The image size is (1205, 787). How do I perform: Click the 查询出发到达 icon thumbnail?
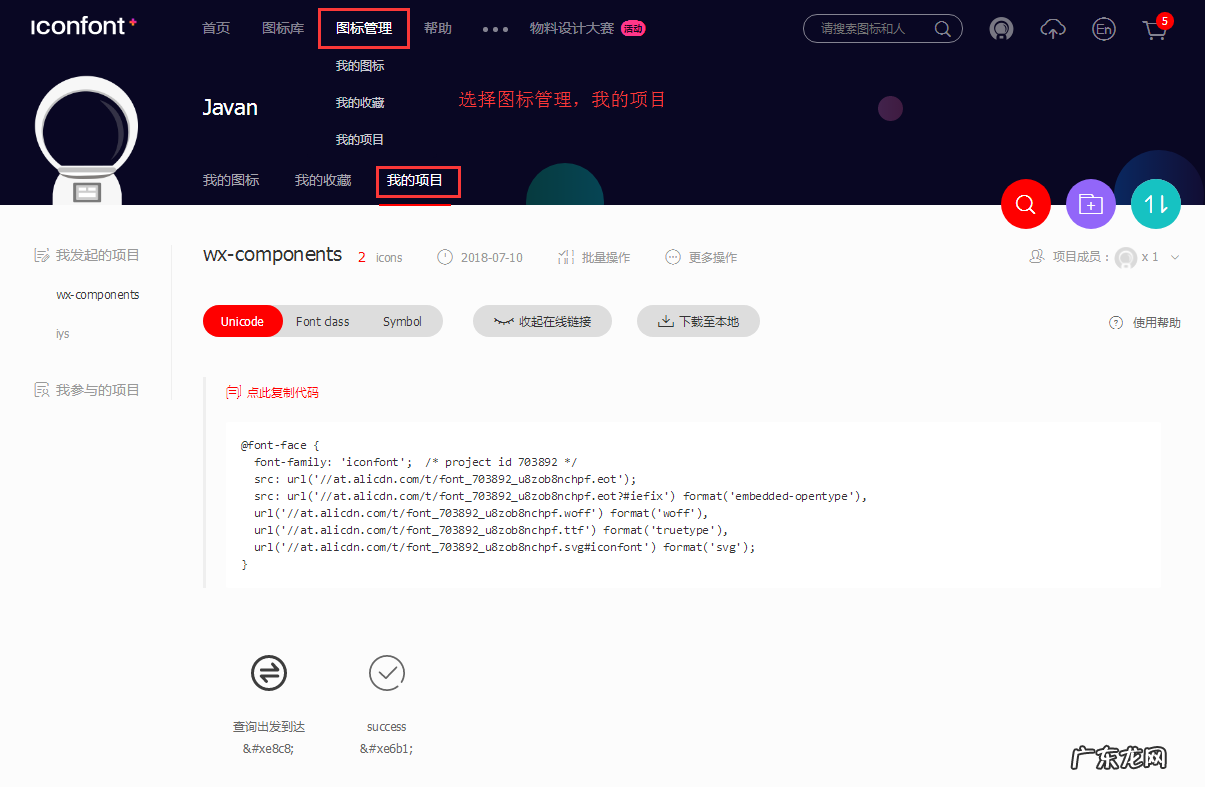tap(268, 672)
